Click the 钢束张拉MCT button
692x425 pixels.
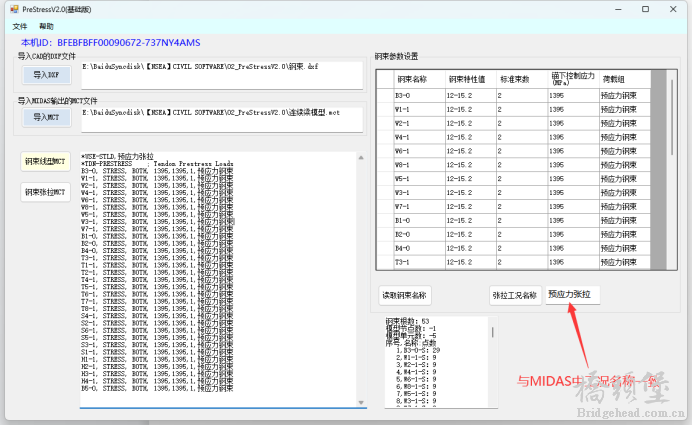click(x=45, y=192)
